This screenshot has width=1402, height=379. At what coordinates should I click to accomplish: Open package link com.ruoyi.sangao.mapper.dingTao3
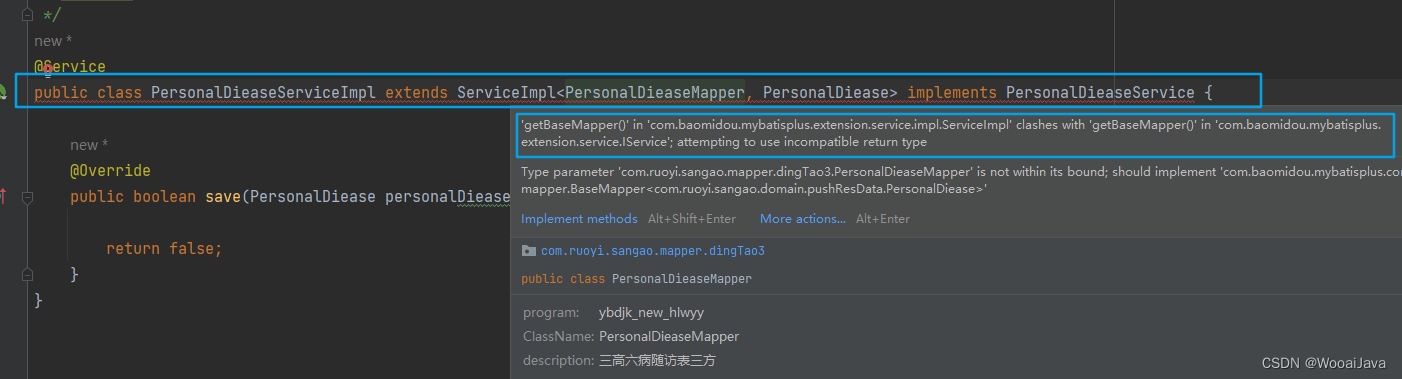(x=652, y=251)
